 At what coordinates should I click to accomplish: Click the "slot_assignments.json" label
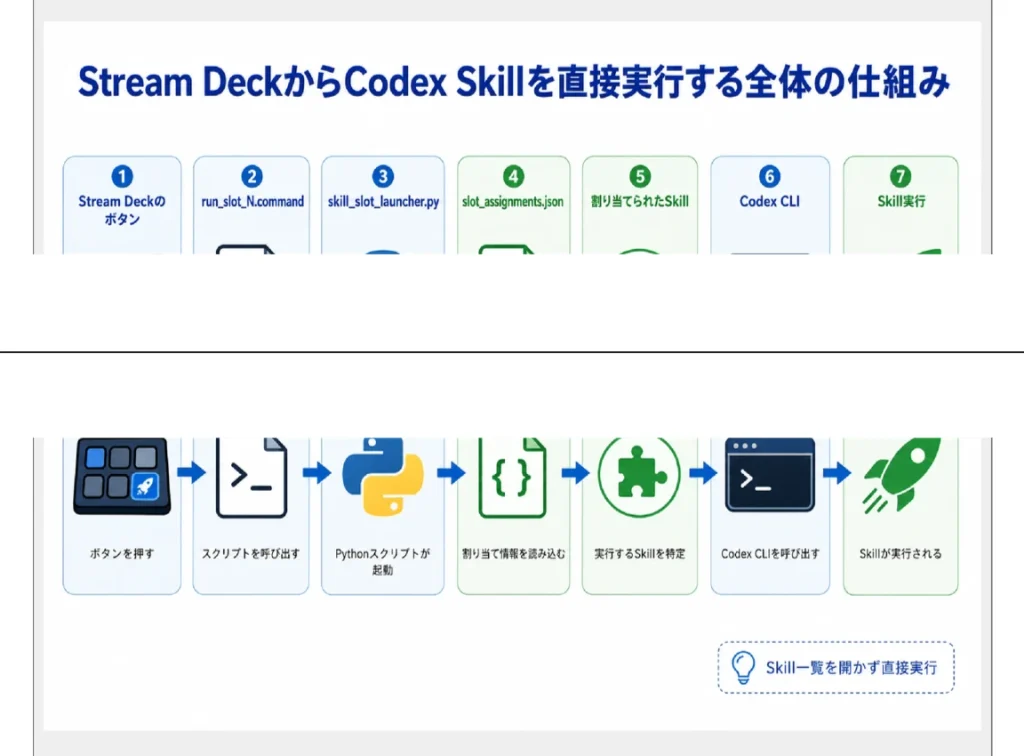(x=513, y=202)
